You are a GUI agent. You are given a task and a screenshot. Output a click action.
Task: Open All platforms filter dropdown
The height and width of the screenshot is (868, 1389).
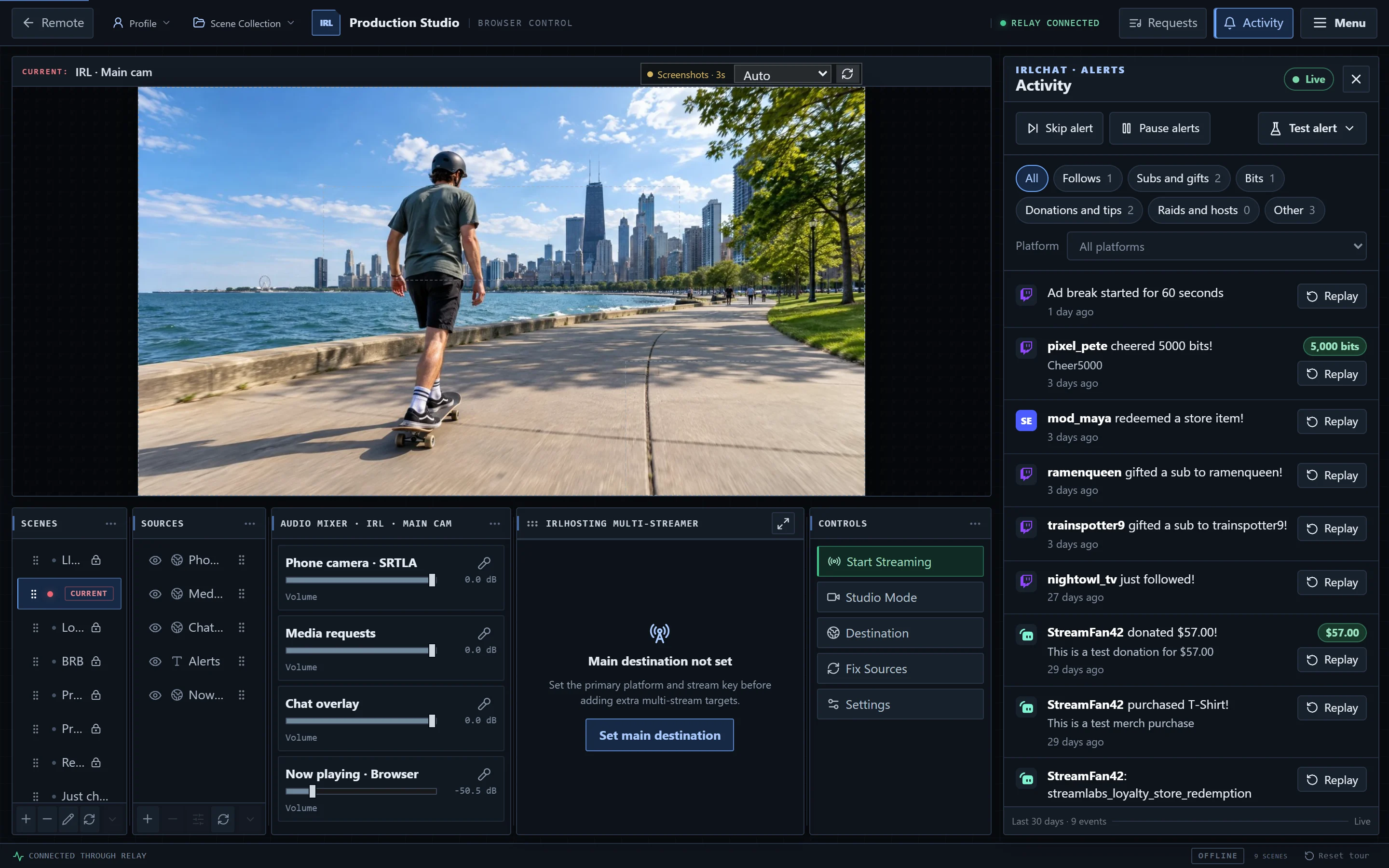coord(1216,246)
